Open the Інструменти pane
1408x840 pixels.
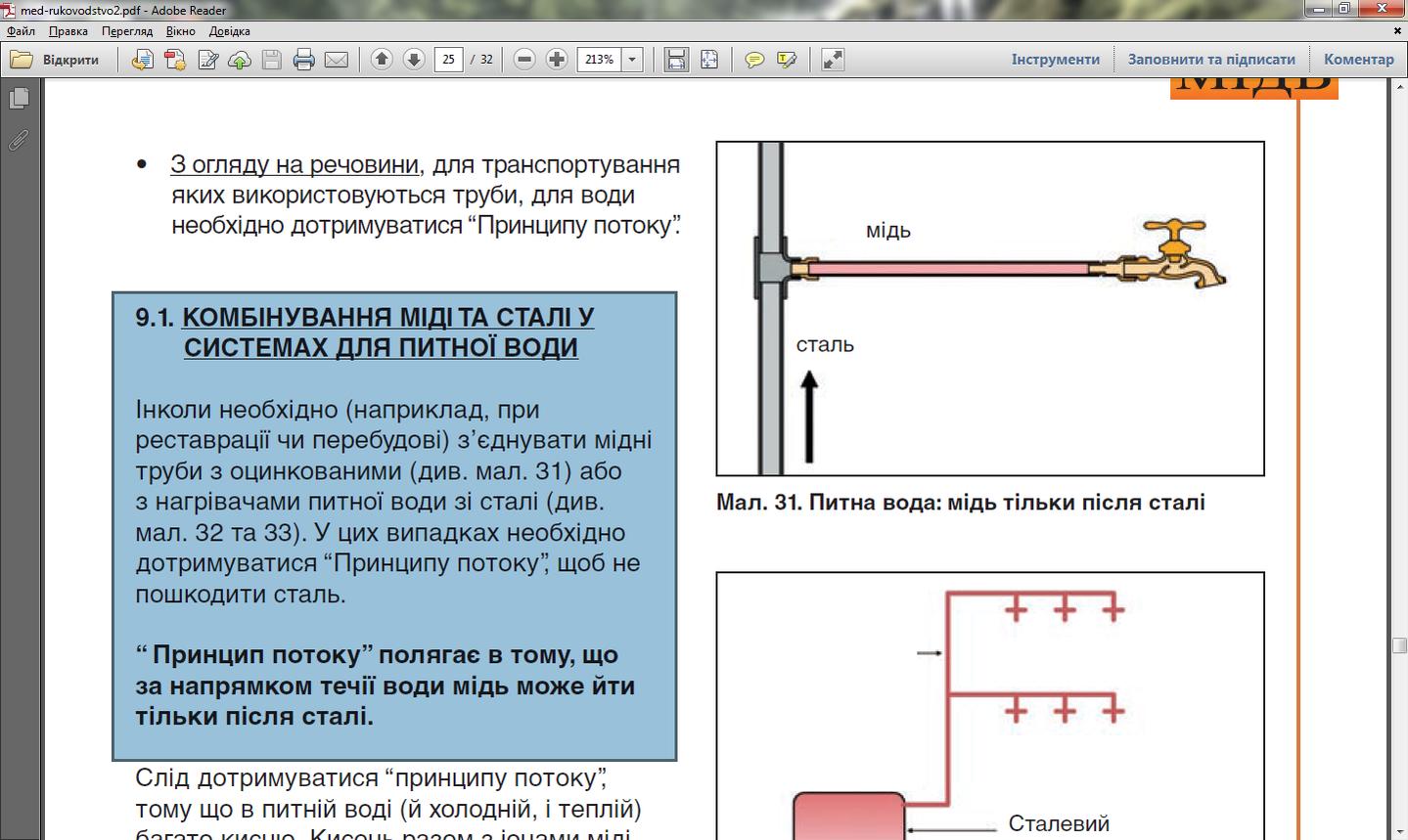[1056, 60]
